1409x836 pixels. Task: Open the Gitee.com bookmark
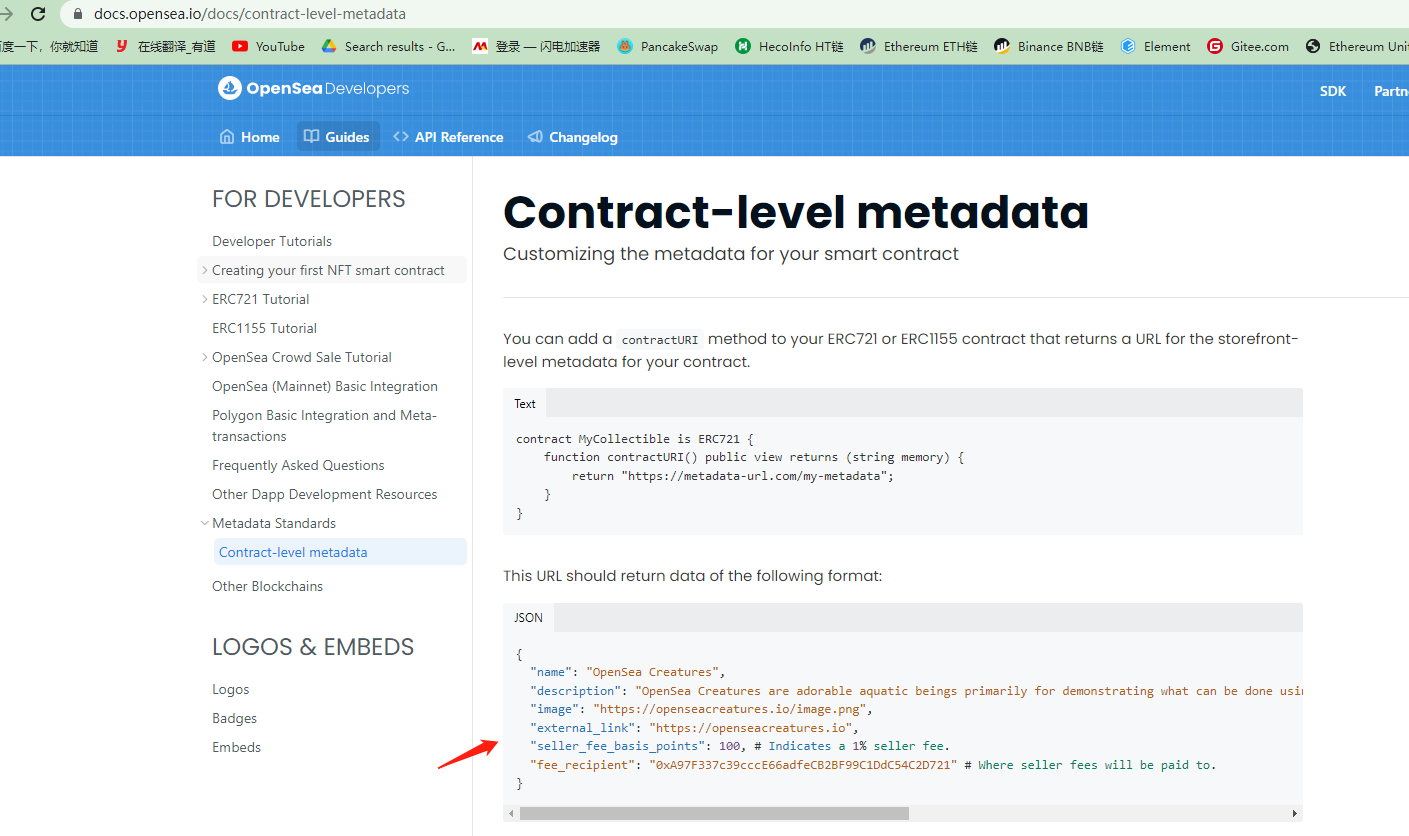[x=1248, y=46]
